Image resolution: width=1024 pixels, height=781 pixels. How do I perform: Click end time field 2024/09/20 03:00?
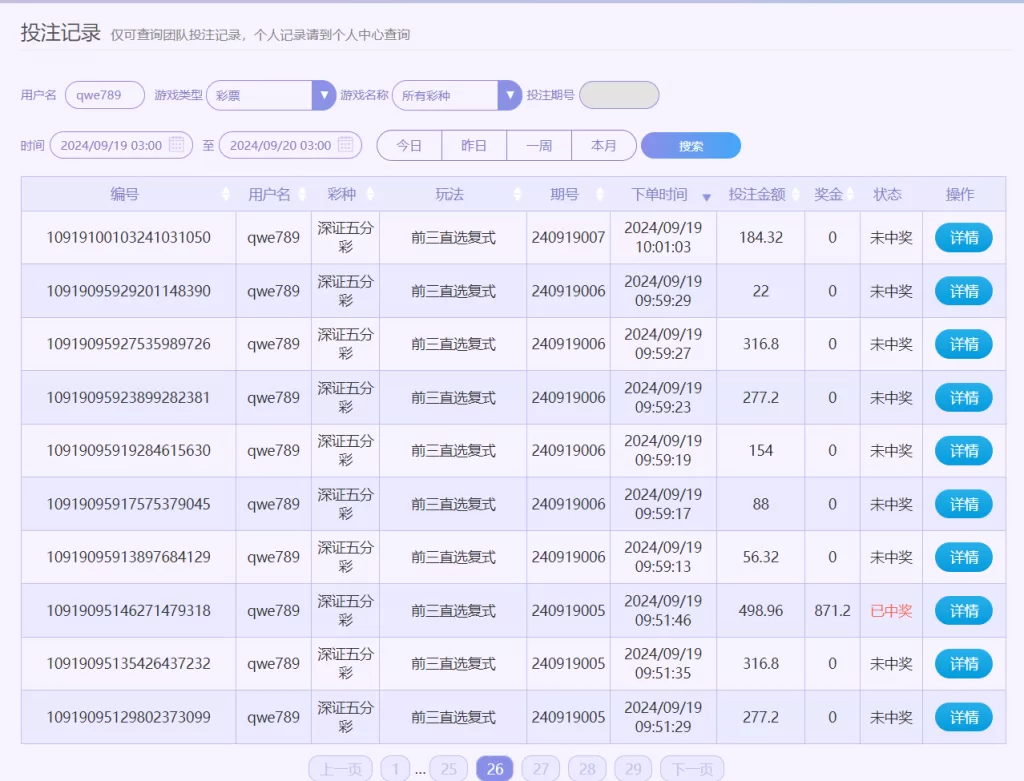click(291, 145)
